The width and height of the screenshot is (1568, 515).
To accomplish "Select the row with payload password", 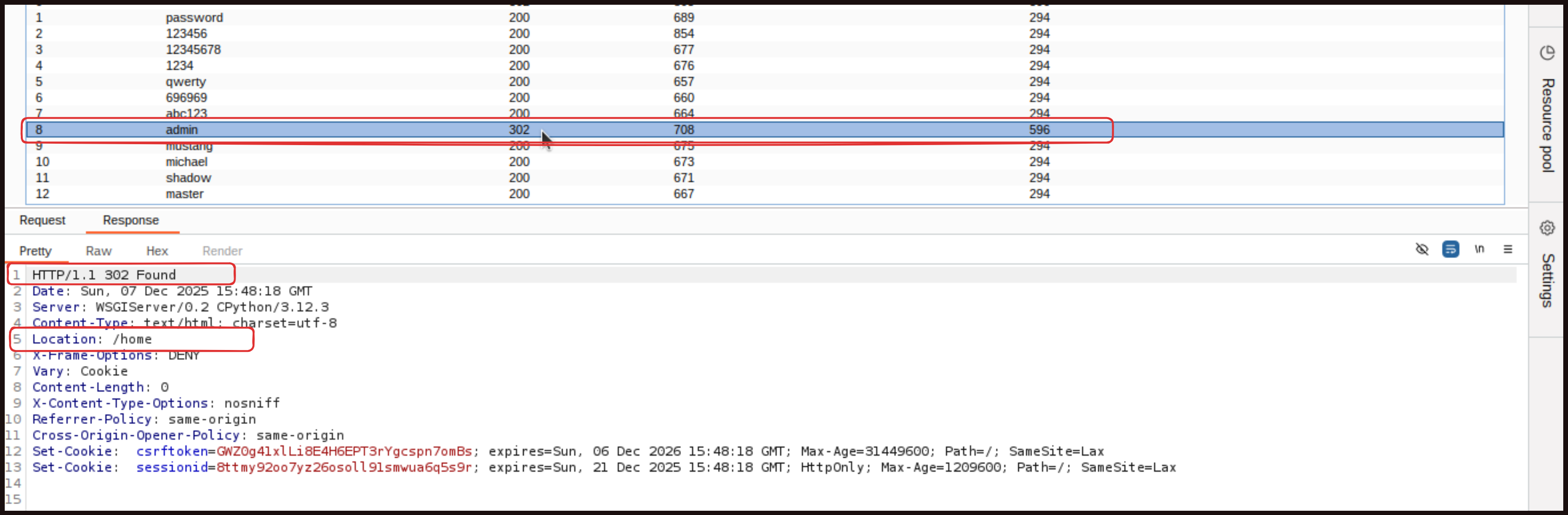I will click(x=765, y=18).
